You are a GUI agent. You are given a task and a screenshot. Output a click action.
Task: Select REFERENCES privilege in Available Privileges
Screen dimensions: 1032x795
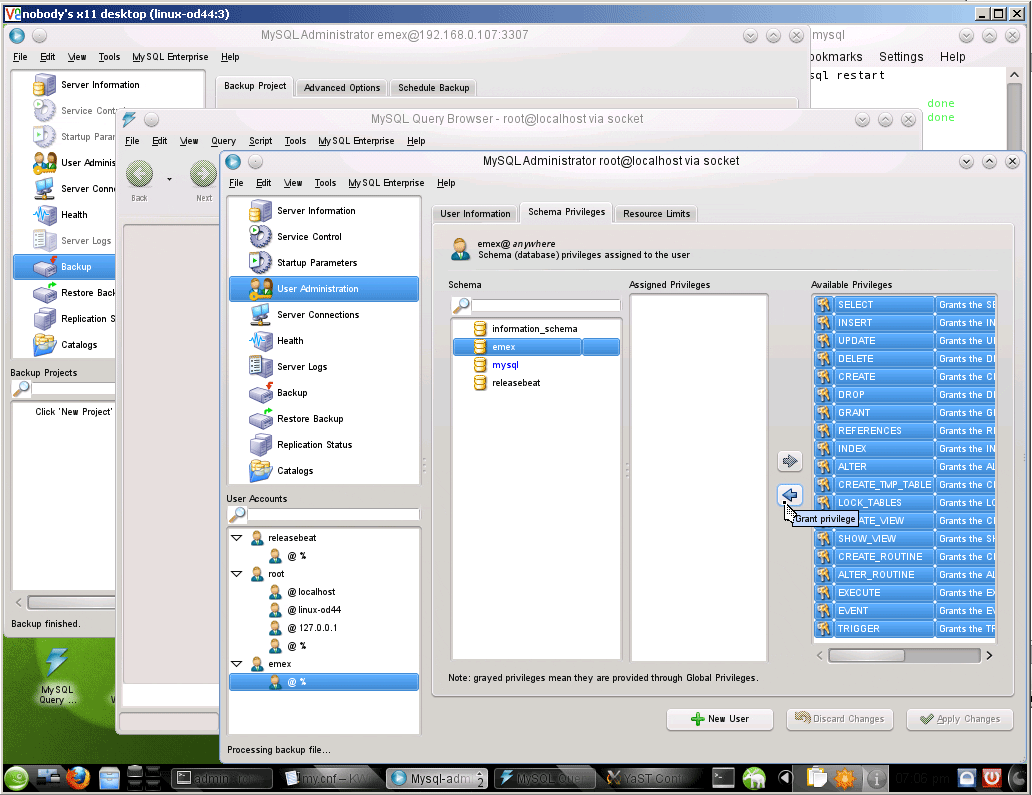click(x=905, y=430)
